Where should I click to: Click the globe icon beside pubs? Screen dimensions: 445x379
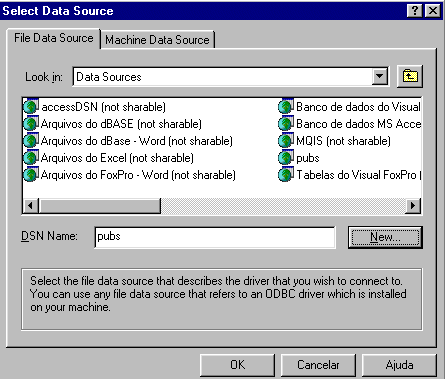(286, 158)
